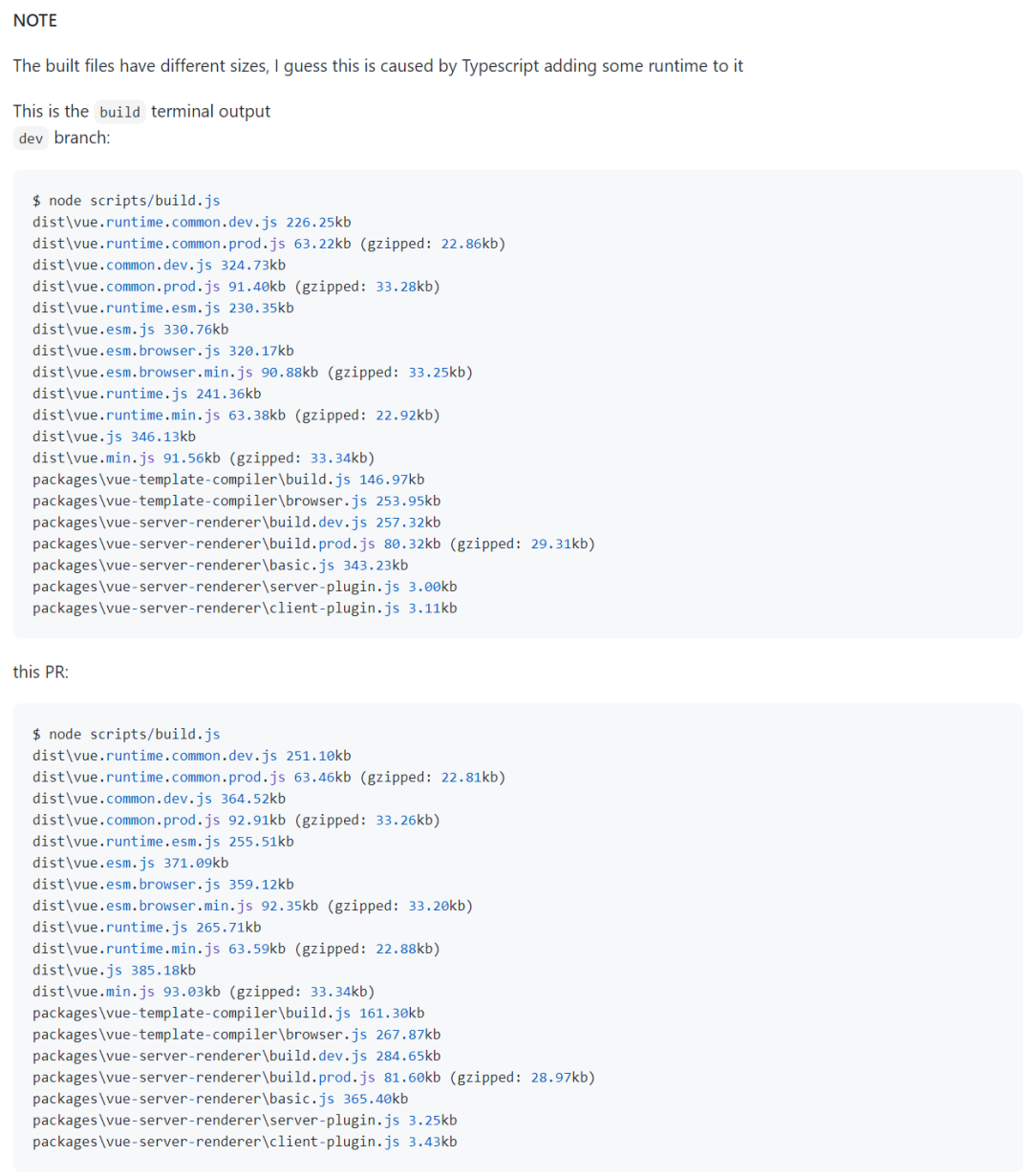The width and height of the screenshot is (1032, 1176).
Task: Click the 346.13kb vue.js line
Action: 114,437
